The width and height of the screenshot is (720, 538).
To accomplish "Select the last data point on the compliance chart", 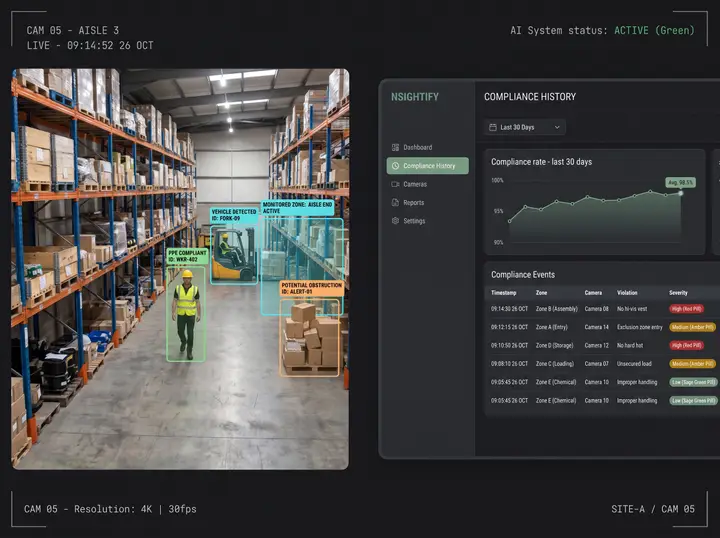I will point(681,193).
